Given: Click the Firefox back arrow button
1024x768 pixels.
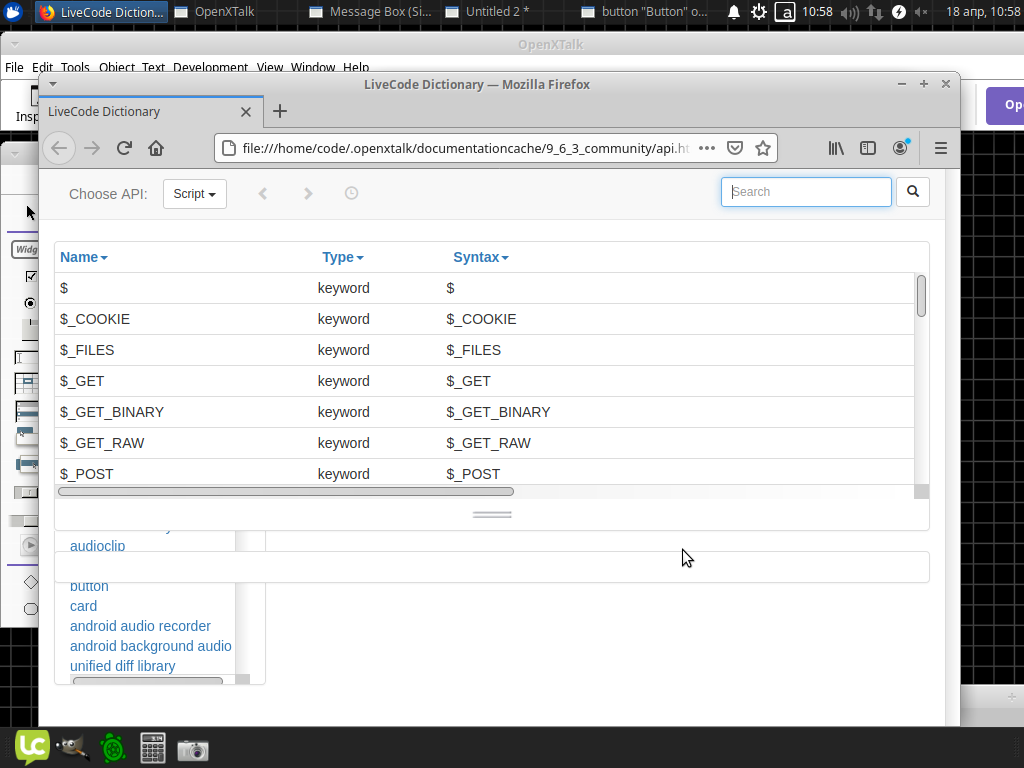Looking at the screenshot, I should (59, 148).
